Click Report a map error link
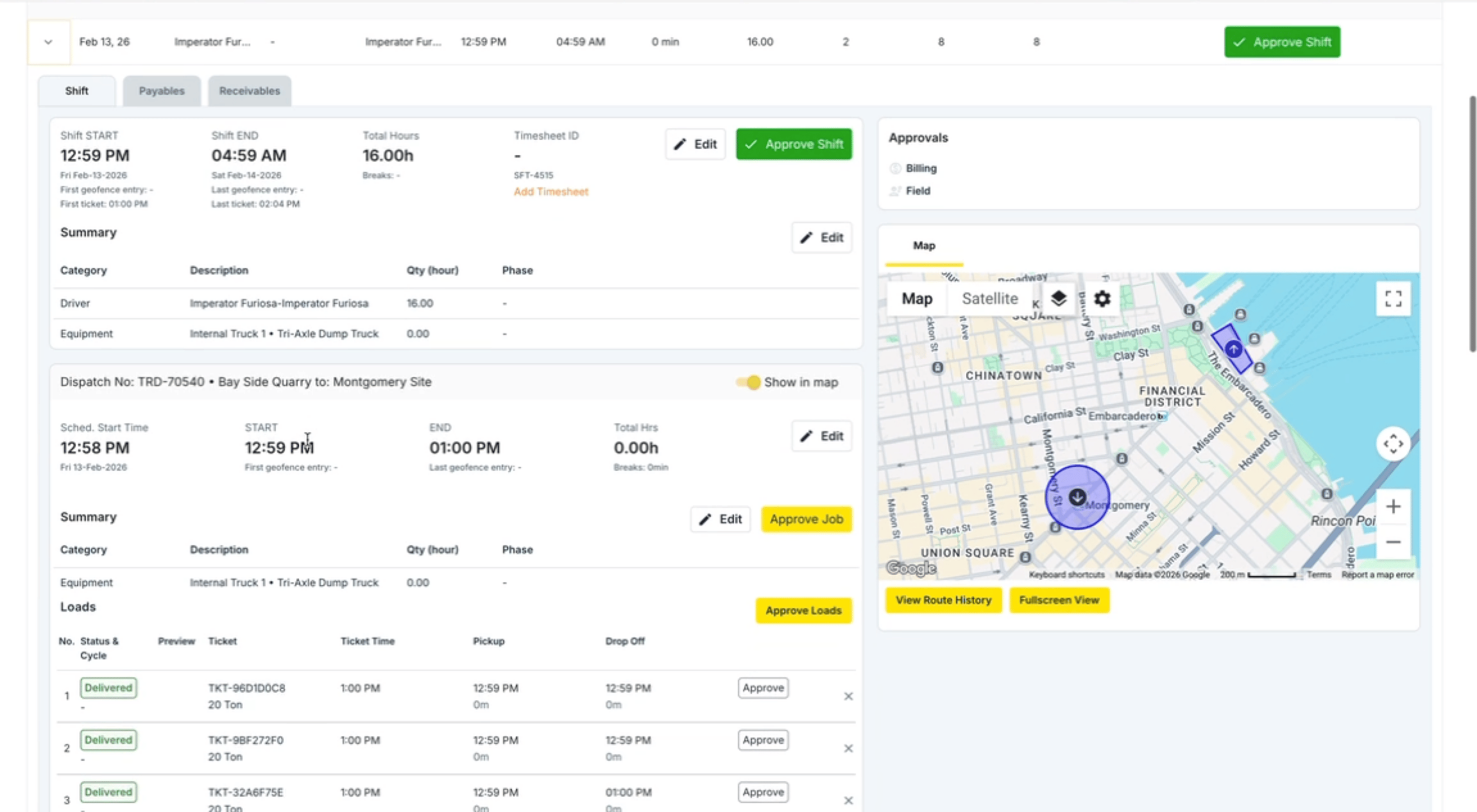This screenshot has height=812, width=1477. pos(1378,575)
